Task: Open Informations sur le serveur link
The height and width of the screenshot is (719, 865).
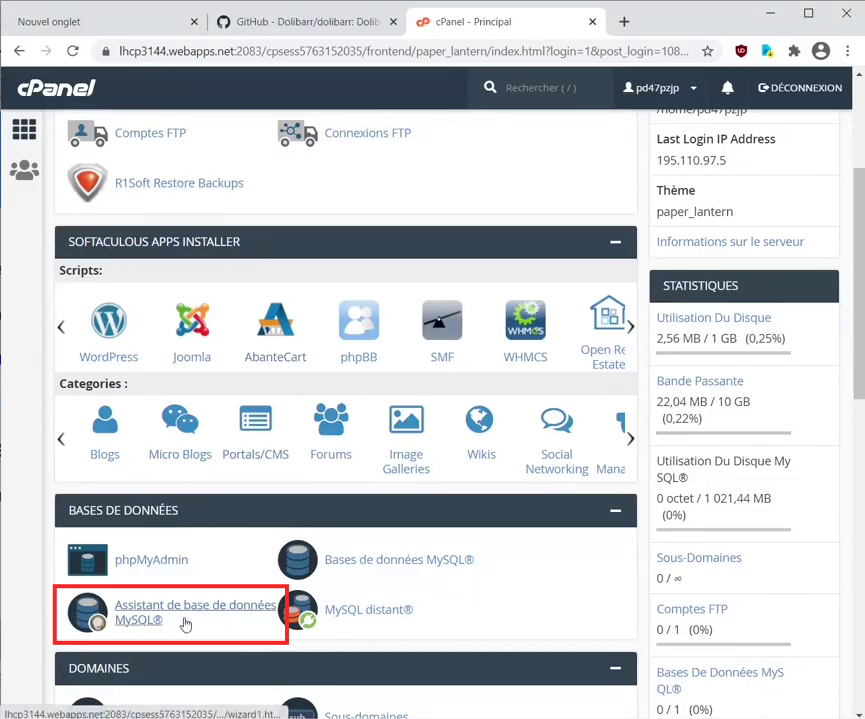Action: [730, 241]
